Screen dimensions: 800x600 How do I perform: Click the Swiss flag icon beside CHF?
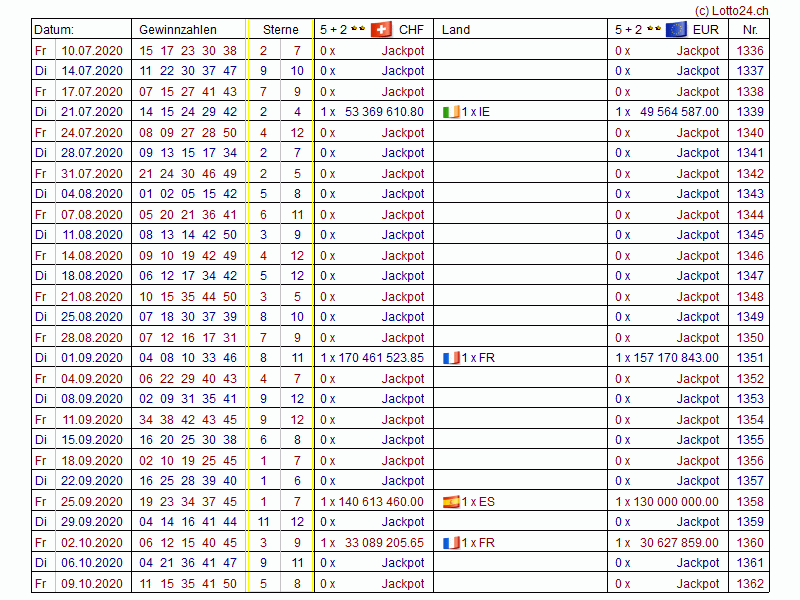(x=381, y=29)
